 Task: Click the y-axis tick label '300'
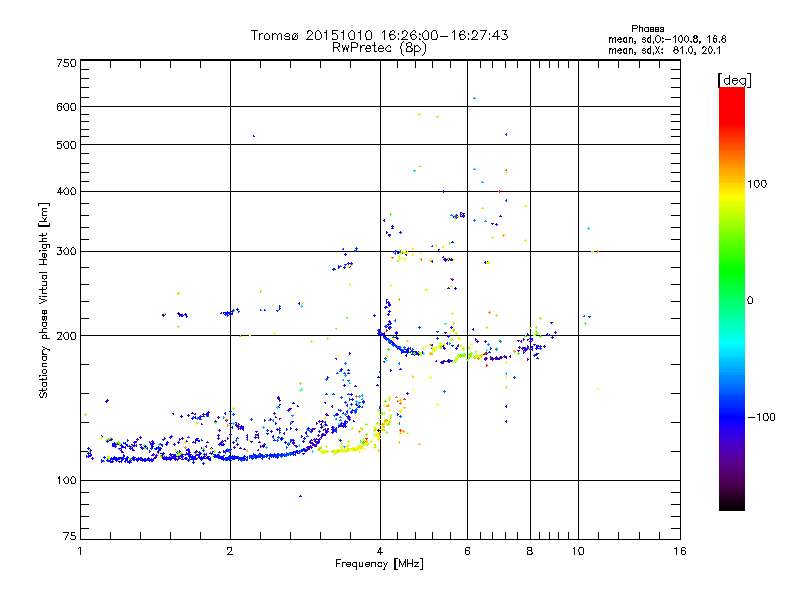[67, 251]
